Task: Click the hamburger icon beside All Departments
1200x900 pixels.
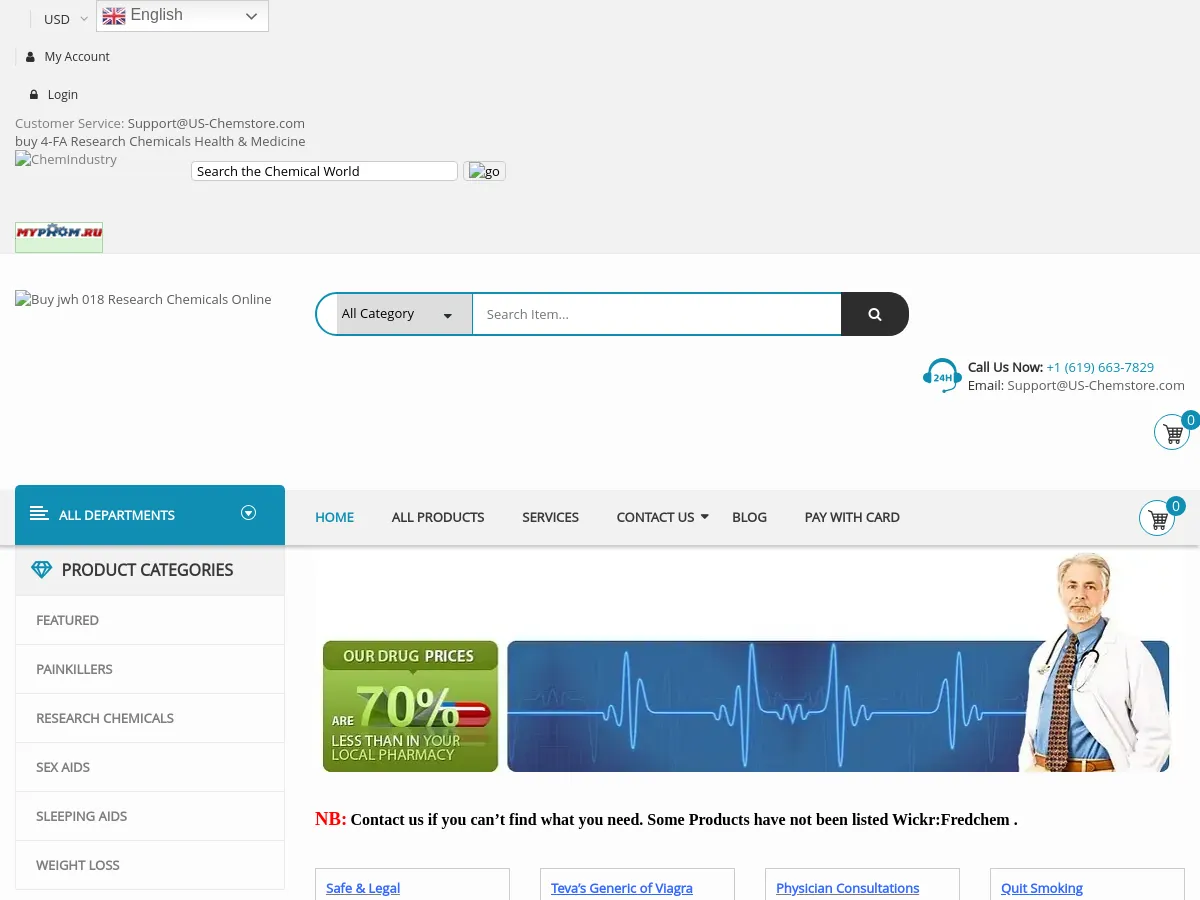Action: tap(39, 514)
